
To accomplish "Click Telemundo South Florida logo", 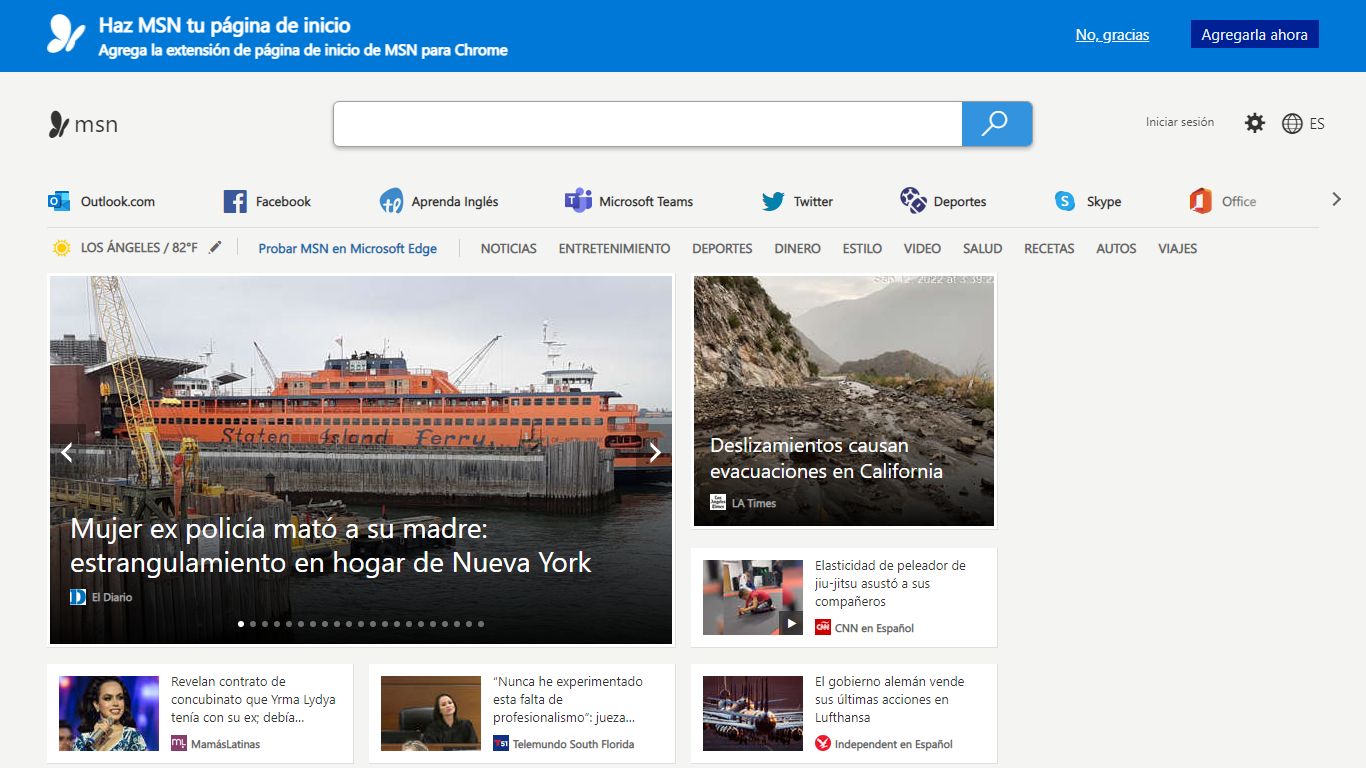I will coord(501,744).
